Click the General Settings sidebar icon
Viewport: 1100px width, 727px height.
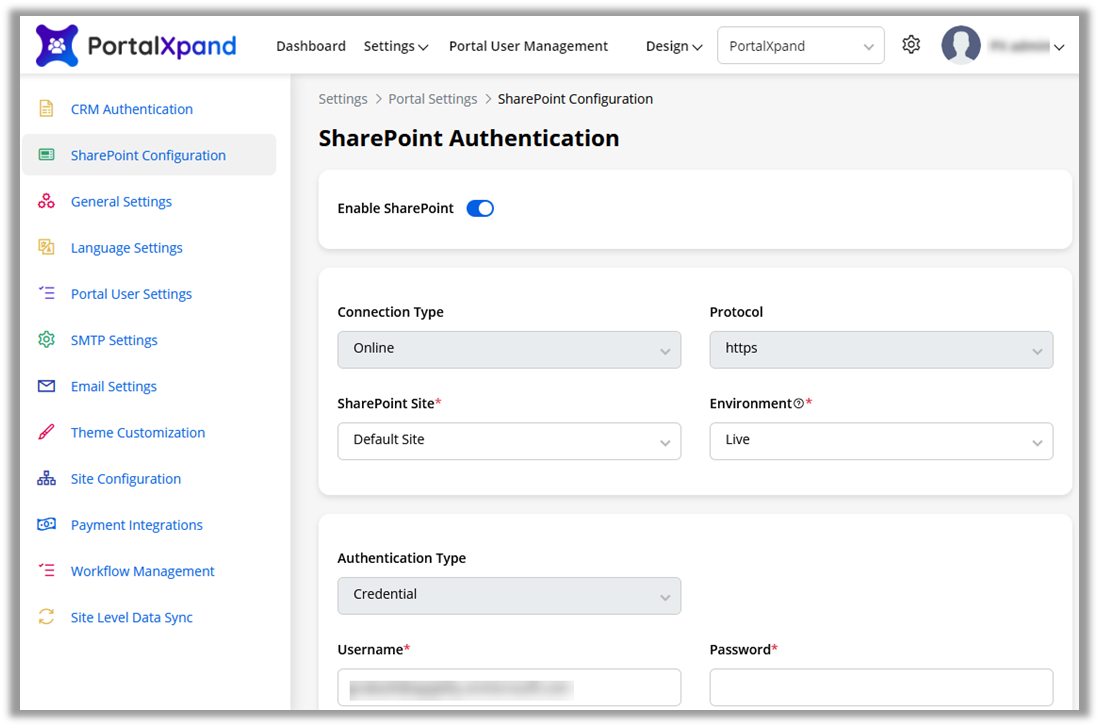tap(46, 201)
